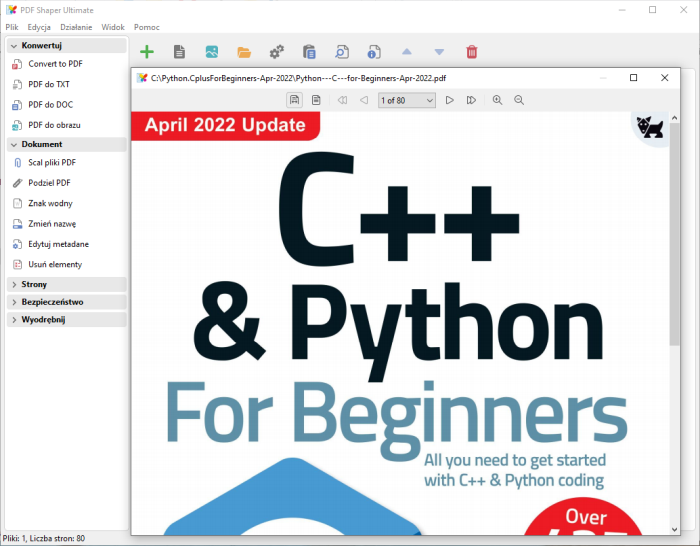Collapse the Dokument section
700x546 pixels.
pos(67,144)
